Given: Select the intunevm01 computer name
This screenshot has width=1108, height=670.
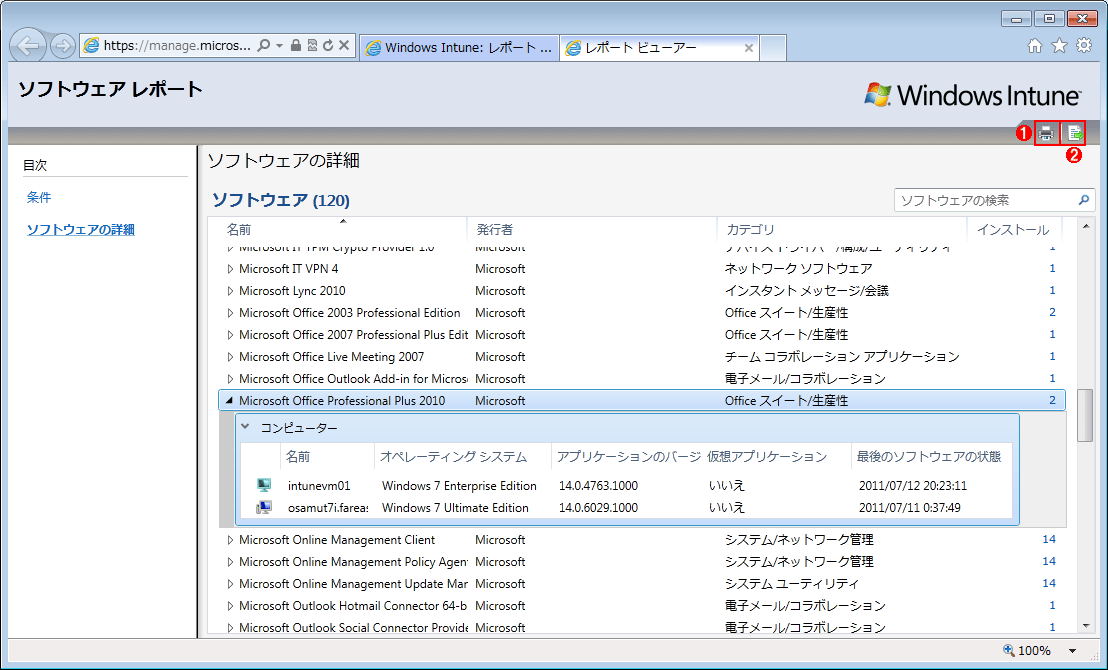Looking at the screenshot, I should click(x=319, y=486).
